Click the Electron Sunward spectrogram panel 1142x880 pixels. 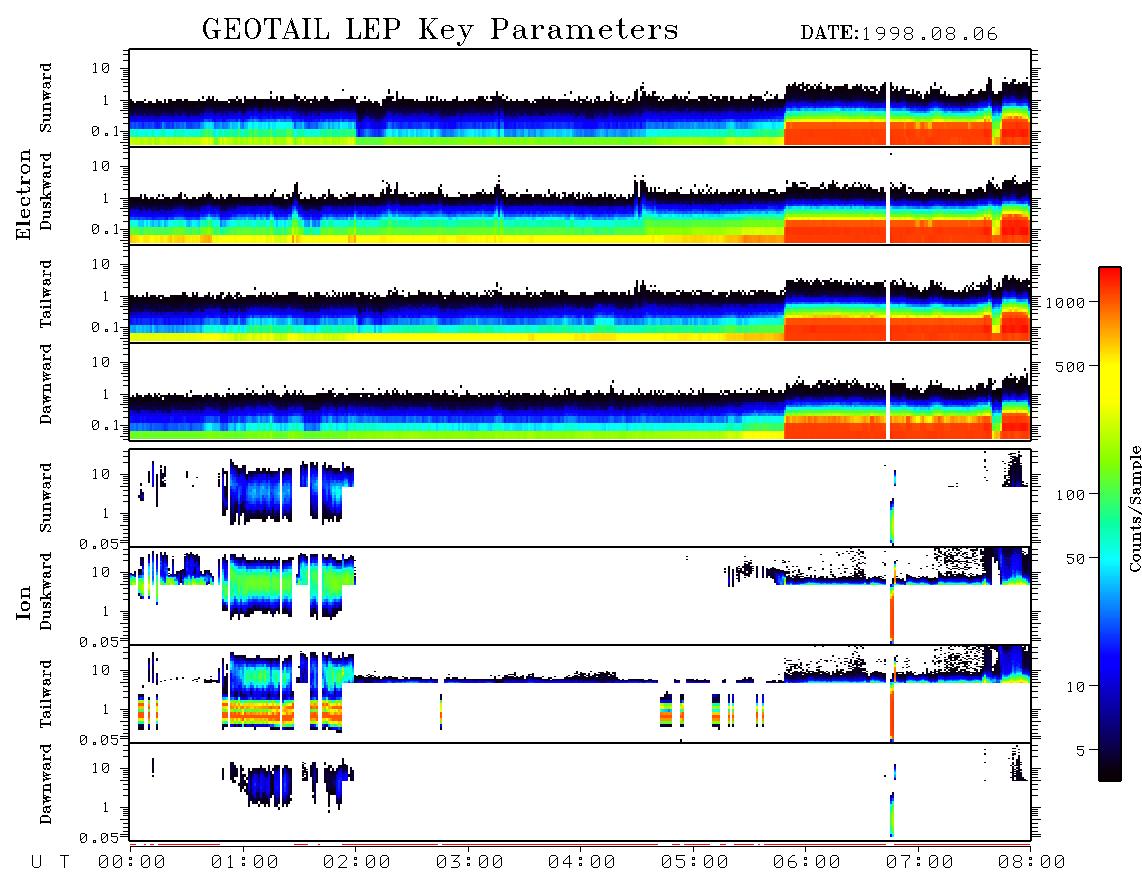(580, 98)
